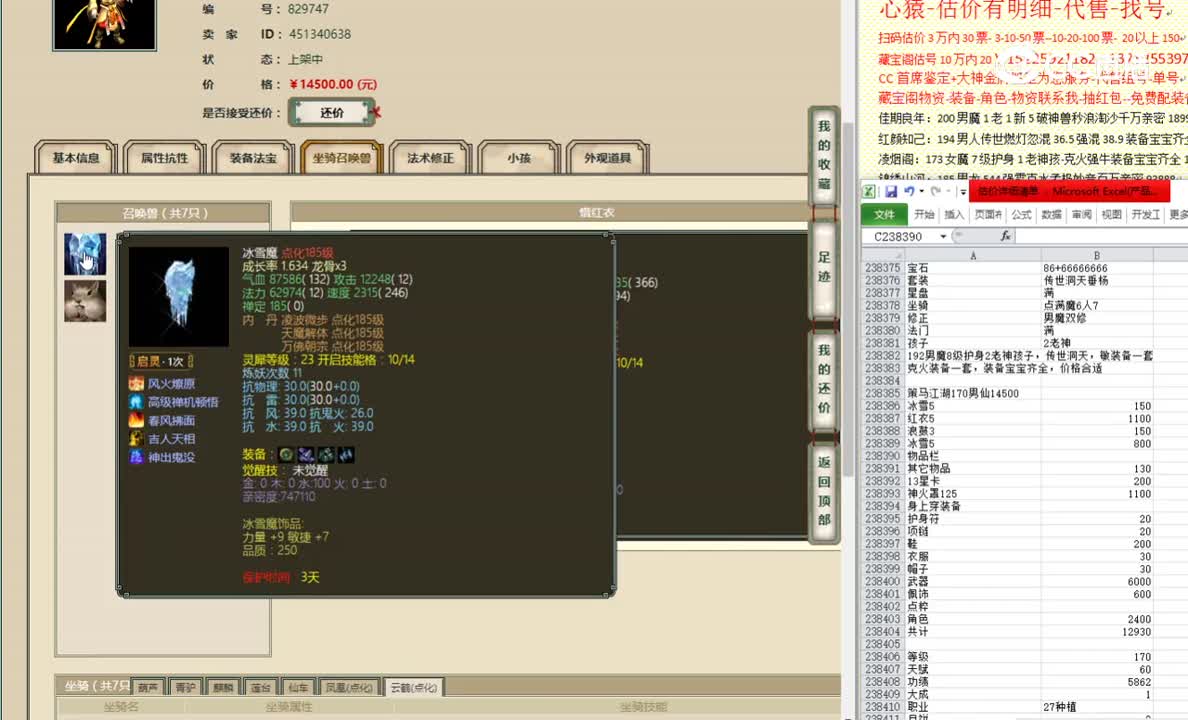Click the 武器 cell in Excel
Viewport: 1188px width, 720px height.
pos(973,581)
